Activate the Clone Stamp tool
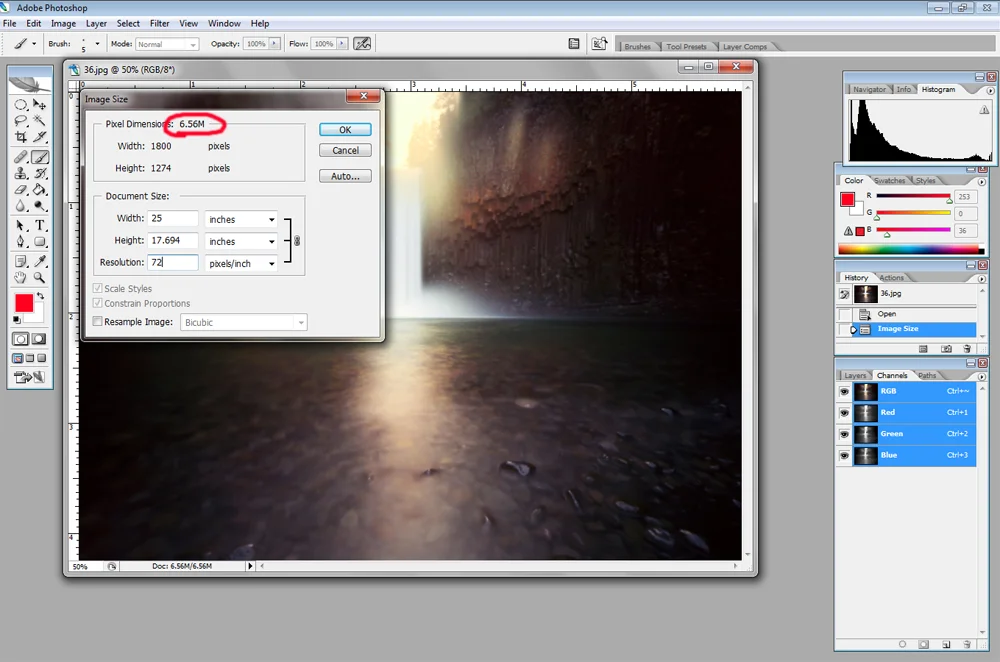The height and width of the screenshot is (662, 1000). (21, 172)
